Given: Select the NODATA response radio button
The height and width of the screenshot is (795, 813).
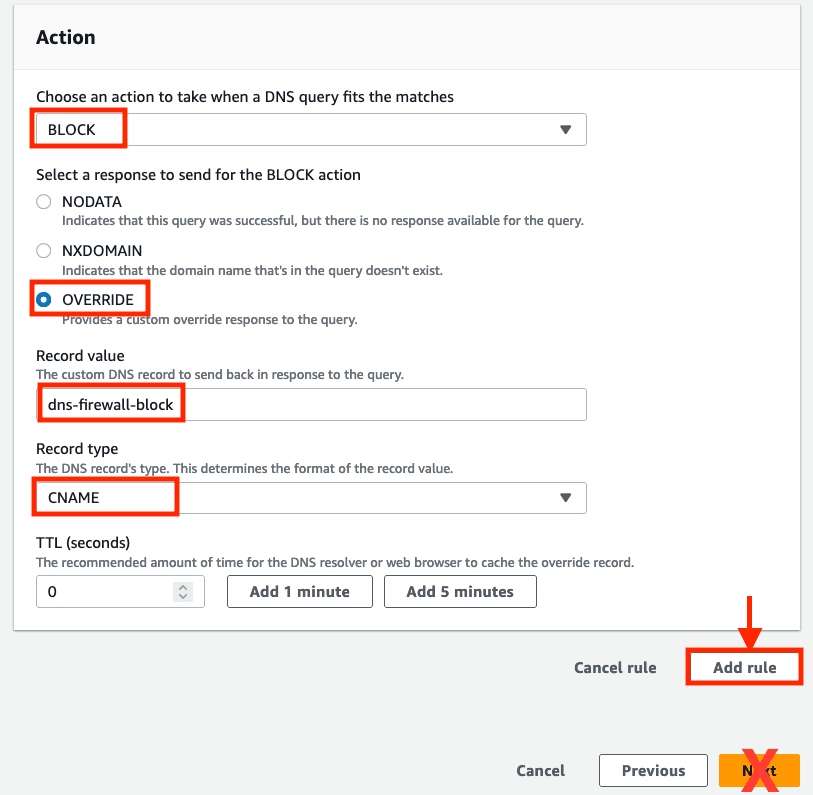Looking at the screenshot, I should tap(44, 201).
